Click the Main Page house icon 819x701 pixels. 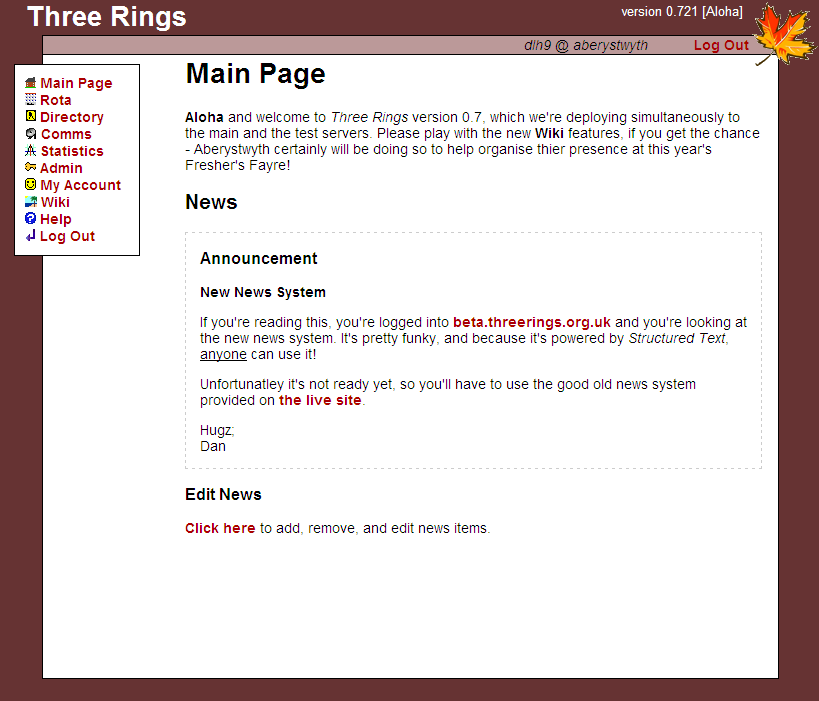pyautogui.click(x=32, y=83)
